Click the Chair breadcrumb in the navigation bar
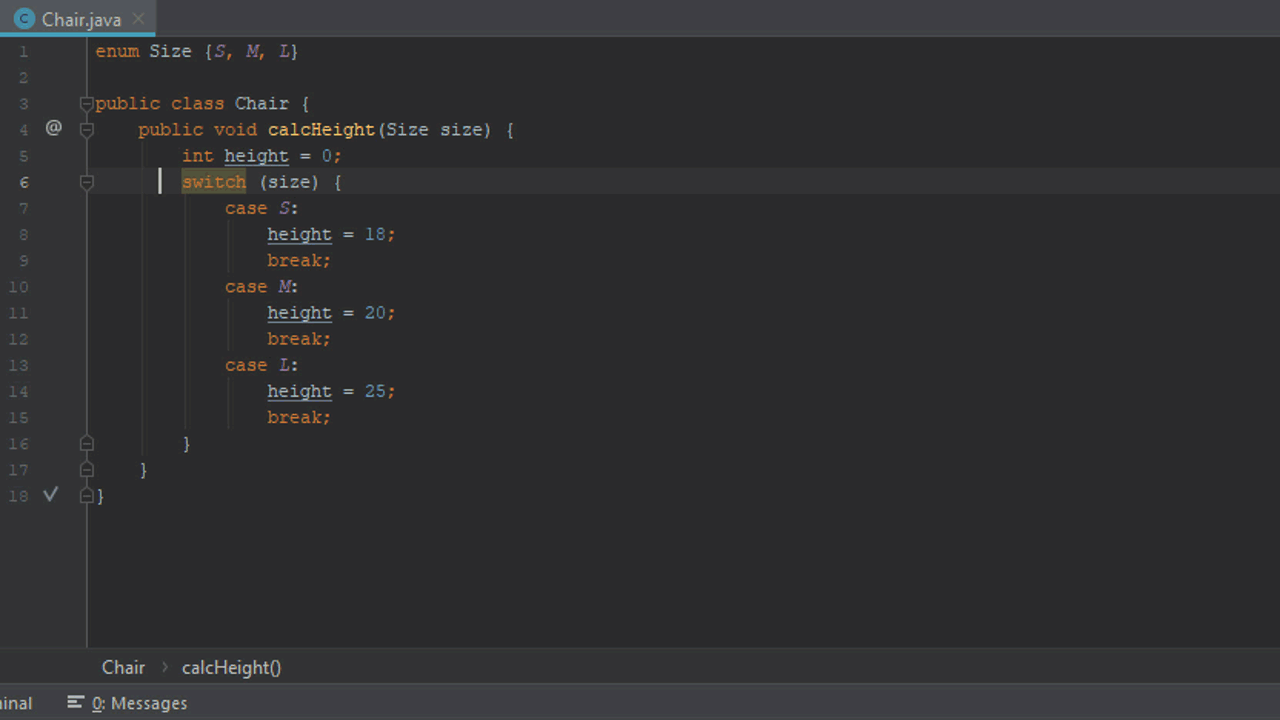The image size is (1280, 720). click(x=123, y=667)
